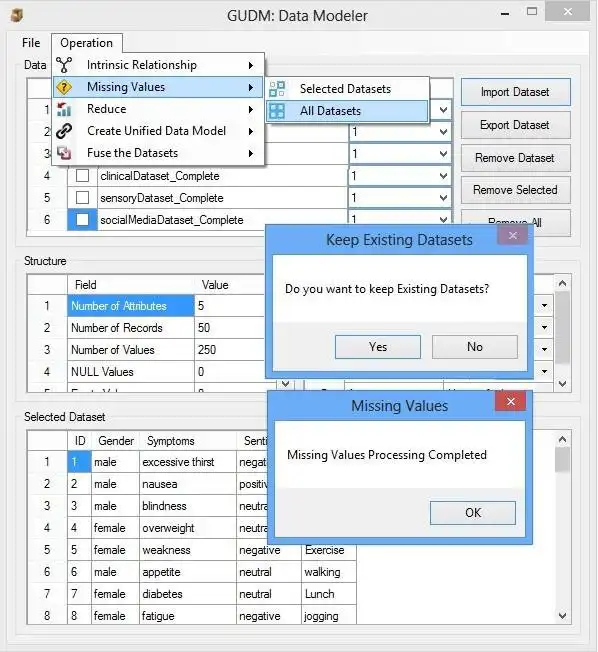Click Structure panel scrollbar up arrow
Image resolution: width=598 pixels, height=652 pixels.
coord(563,283)
